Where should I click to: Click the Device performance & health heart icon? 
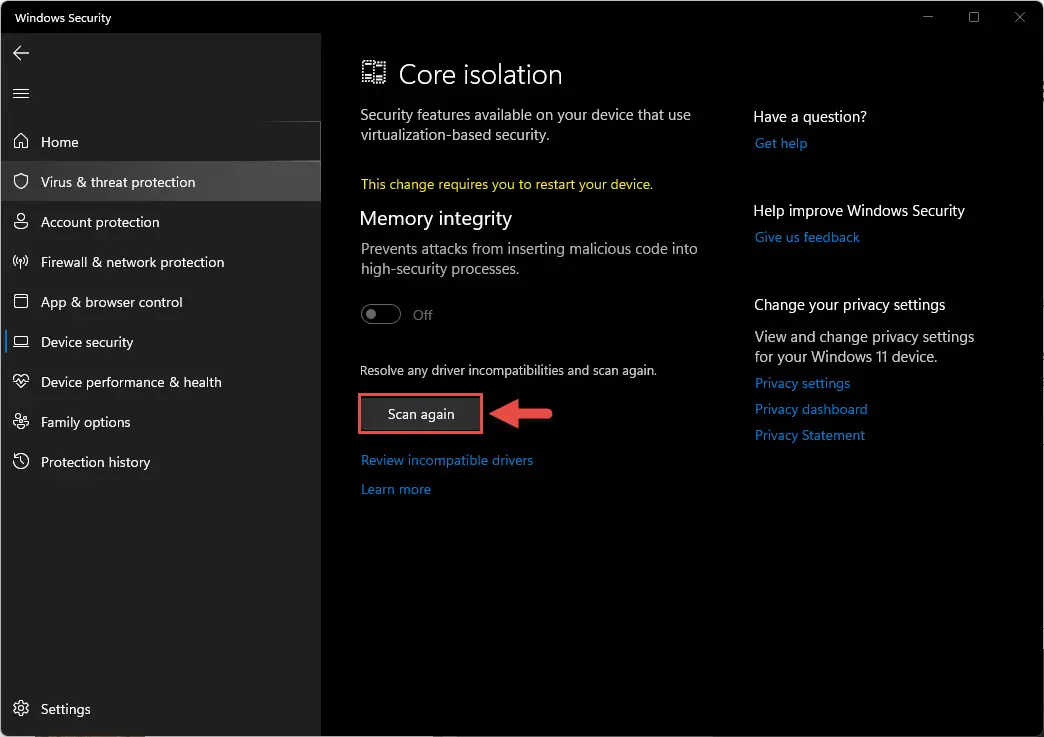click(21, 381)
